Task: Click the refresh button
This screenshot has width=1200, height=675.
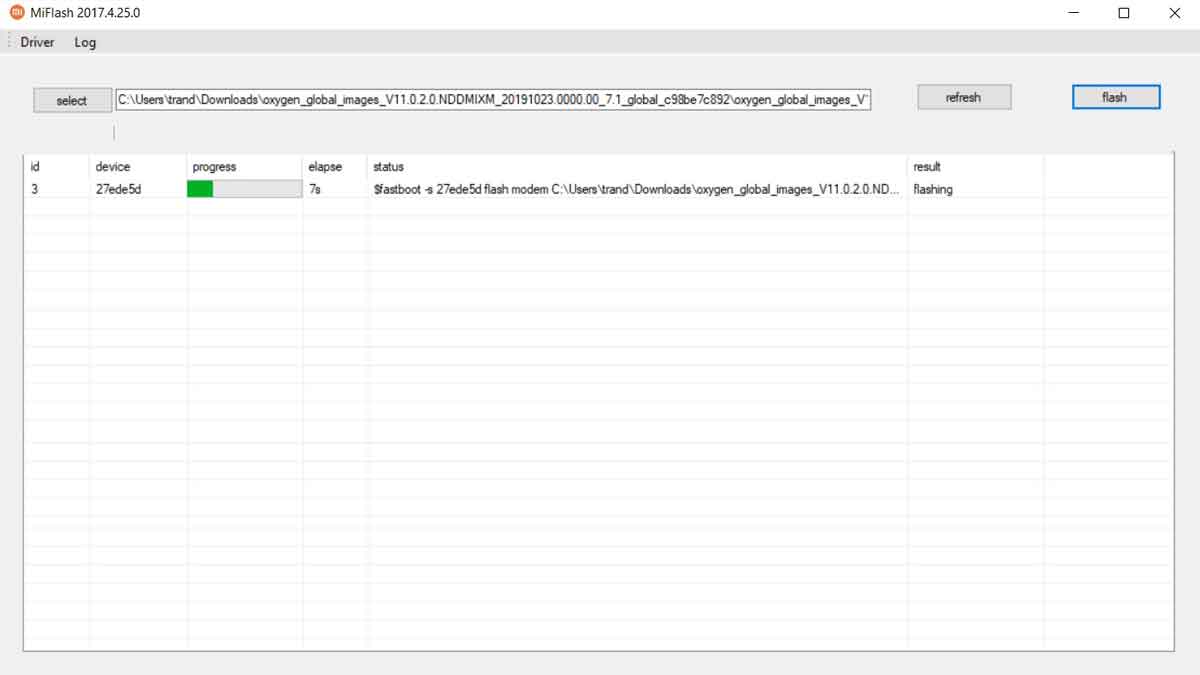Action: pos(963,97)
